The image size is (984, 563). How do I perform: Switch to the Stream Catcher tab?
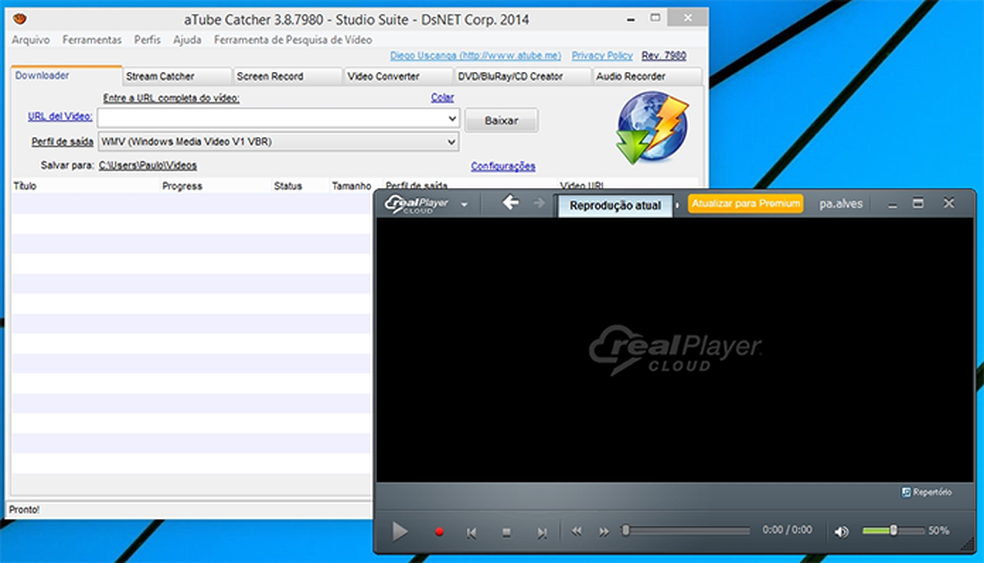177,76
